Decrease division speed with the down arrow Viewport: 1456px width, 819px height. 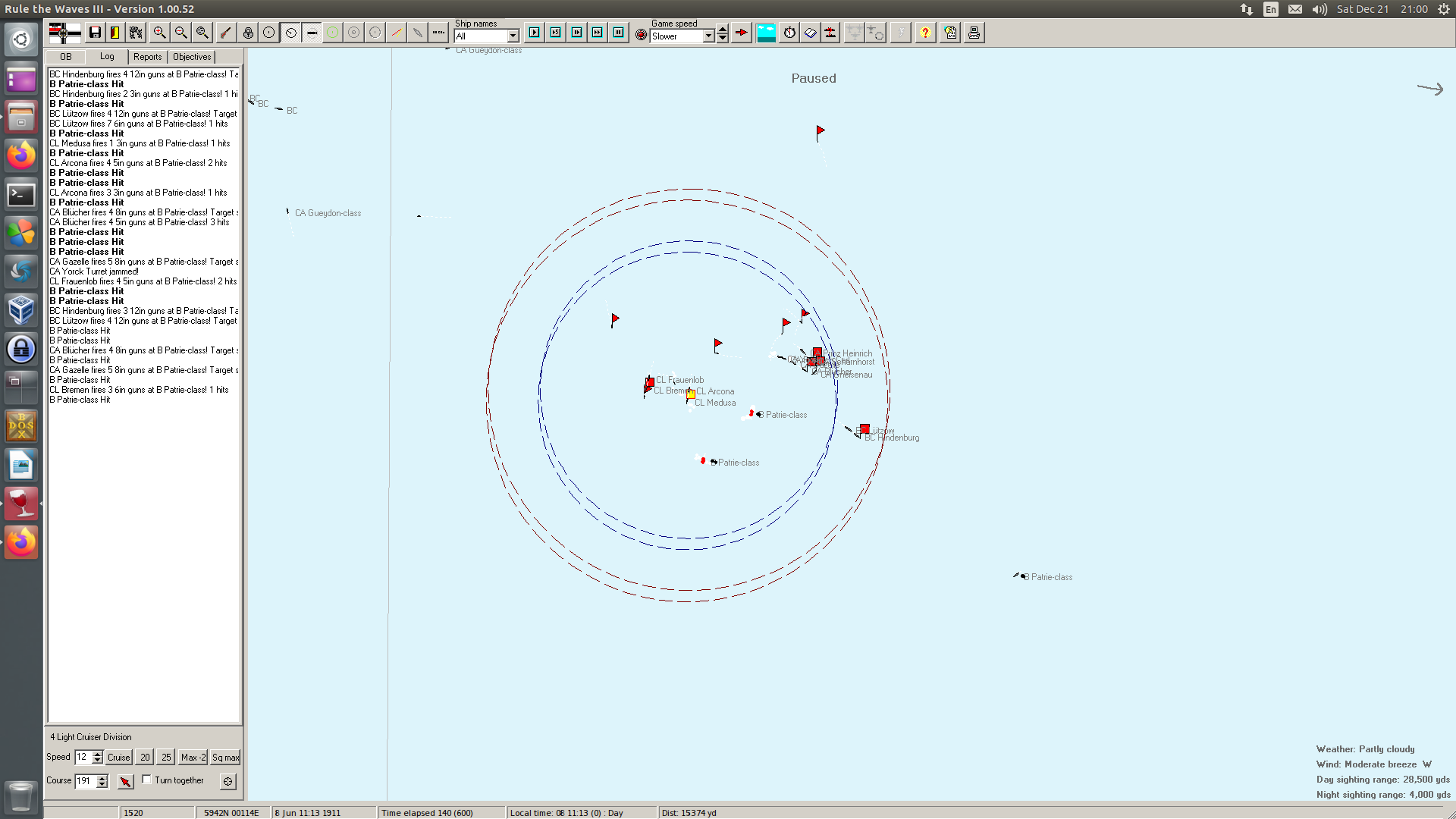97,761
